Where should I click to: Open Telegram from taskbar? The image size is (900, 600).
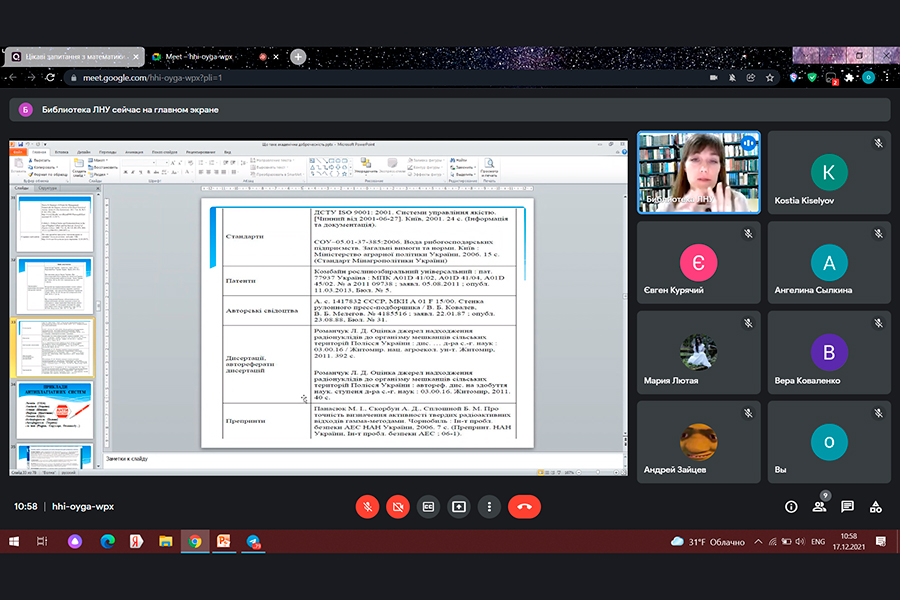253,541
